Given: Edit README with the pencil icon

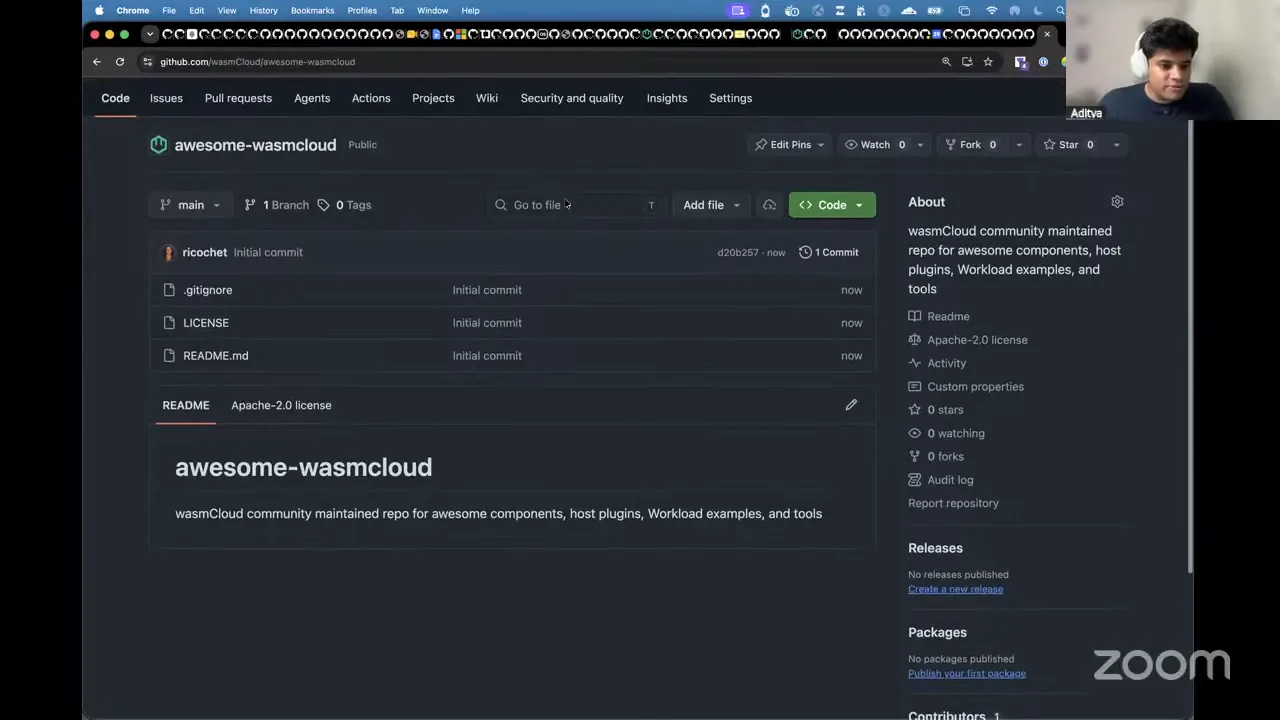Looking at the screenshot, I should pos(851,405).
